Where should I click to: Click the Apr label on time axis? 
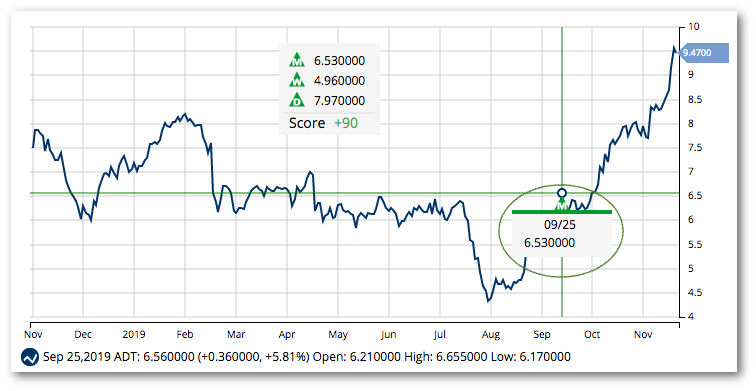pyautogui.click(x=287, y=335)
